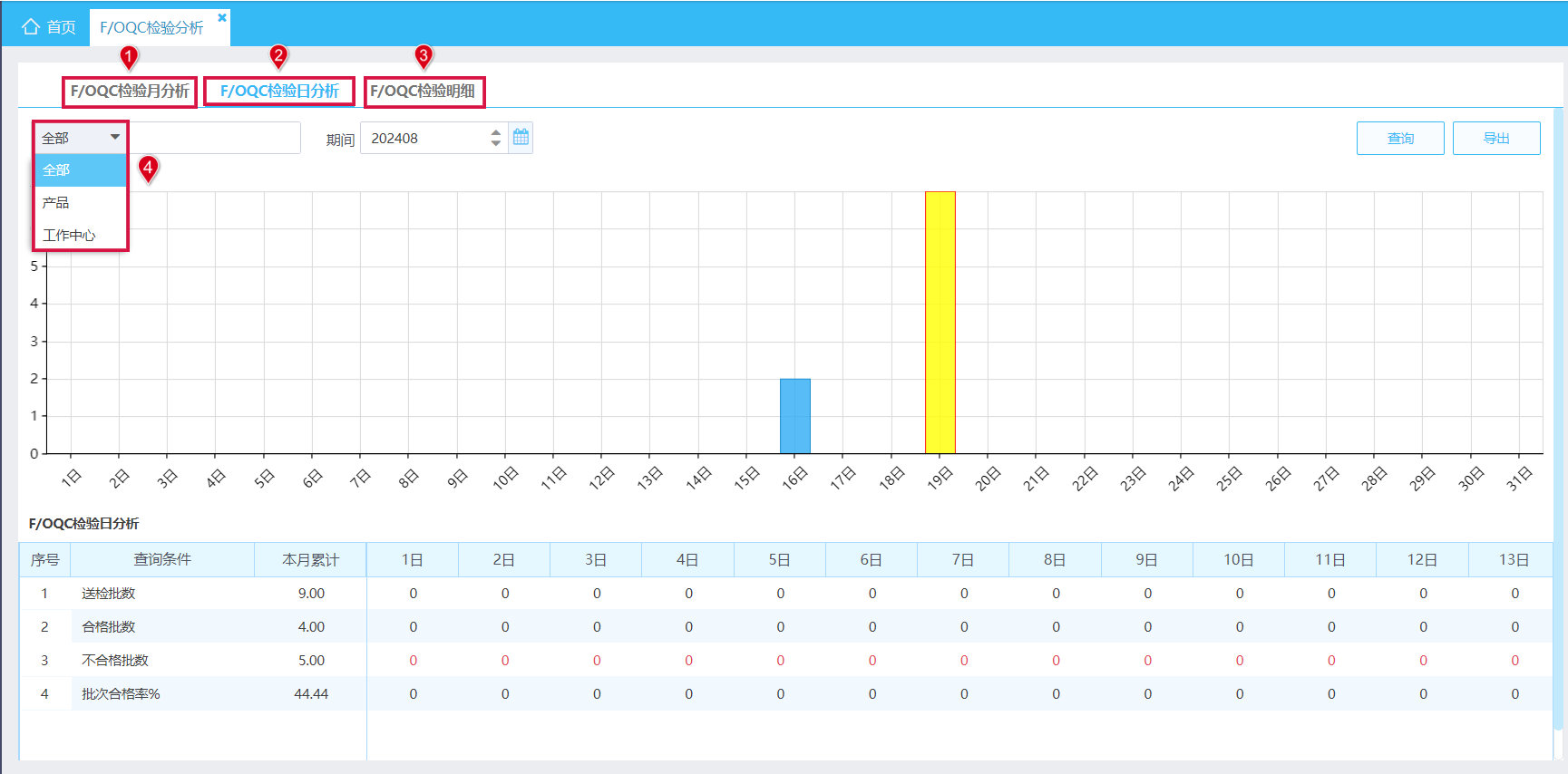Click the 查询 button

tap(1400, 138)
